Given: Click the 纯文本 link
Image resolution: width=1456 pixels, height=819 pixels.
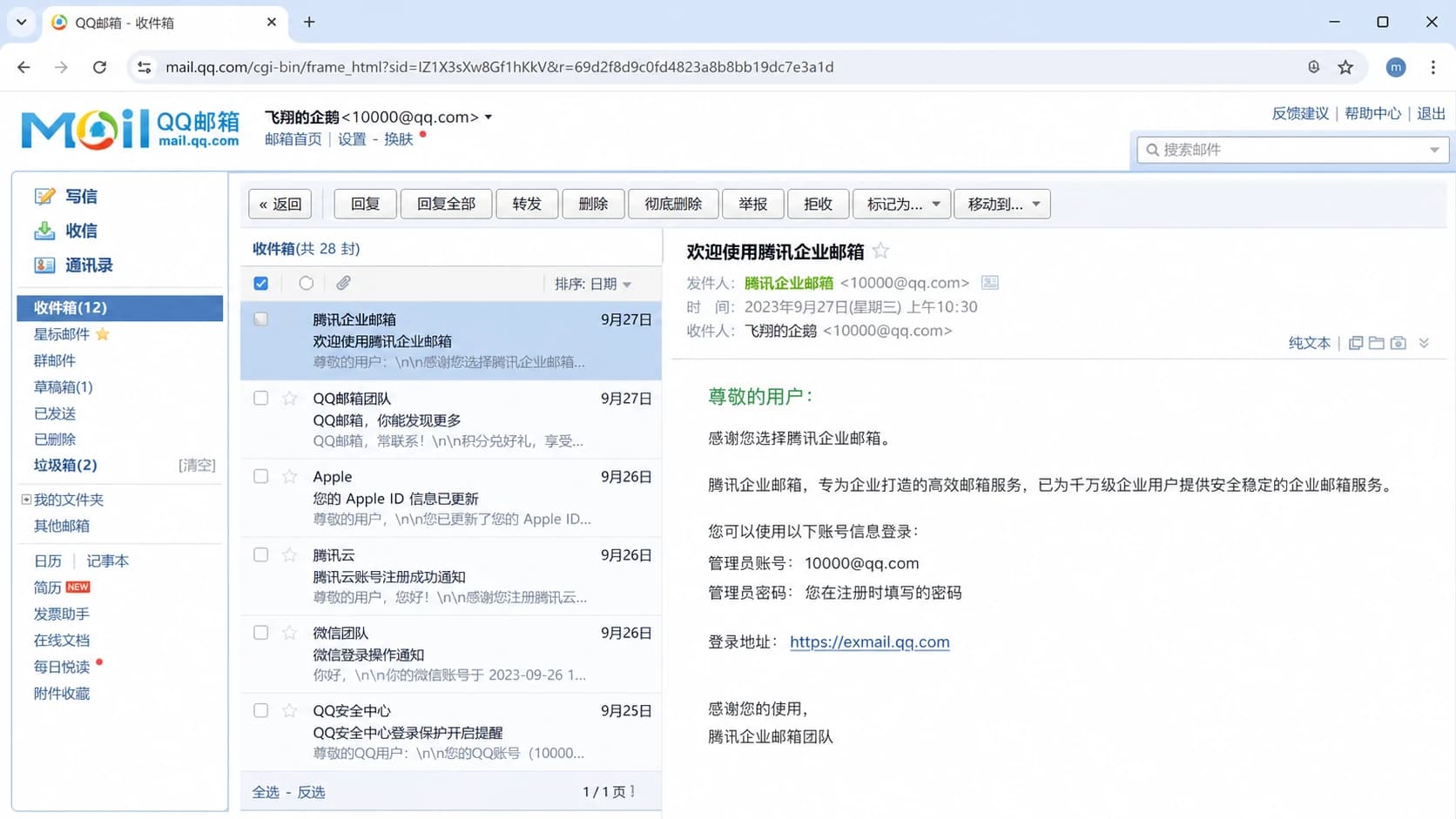Looking at the screenshot, I should click(1310, 343).
